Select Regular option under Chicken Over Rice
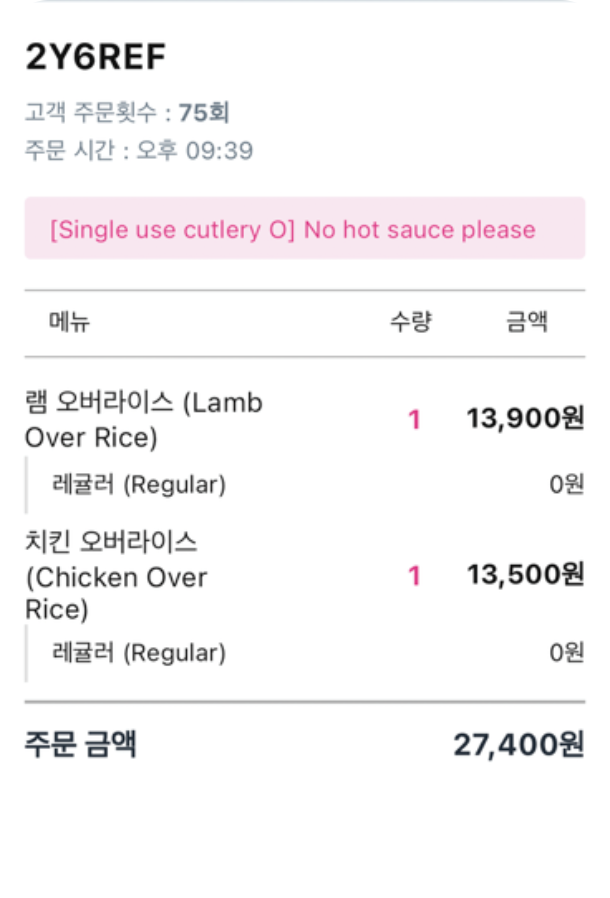Image resolution: width=610 pixels, height=898 pixels. pyautogui.click(x=139, y=653)
